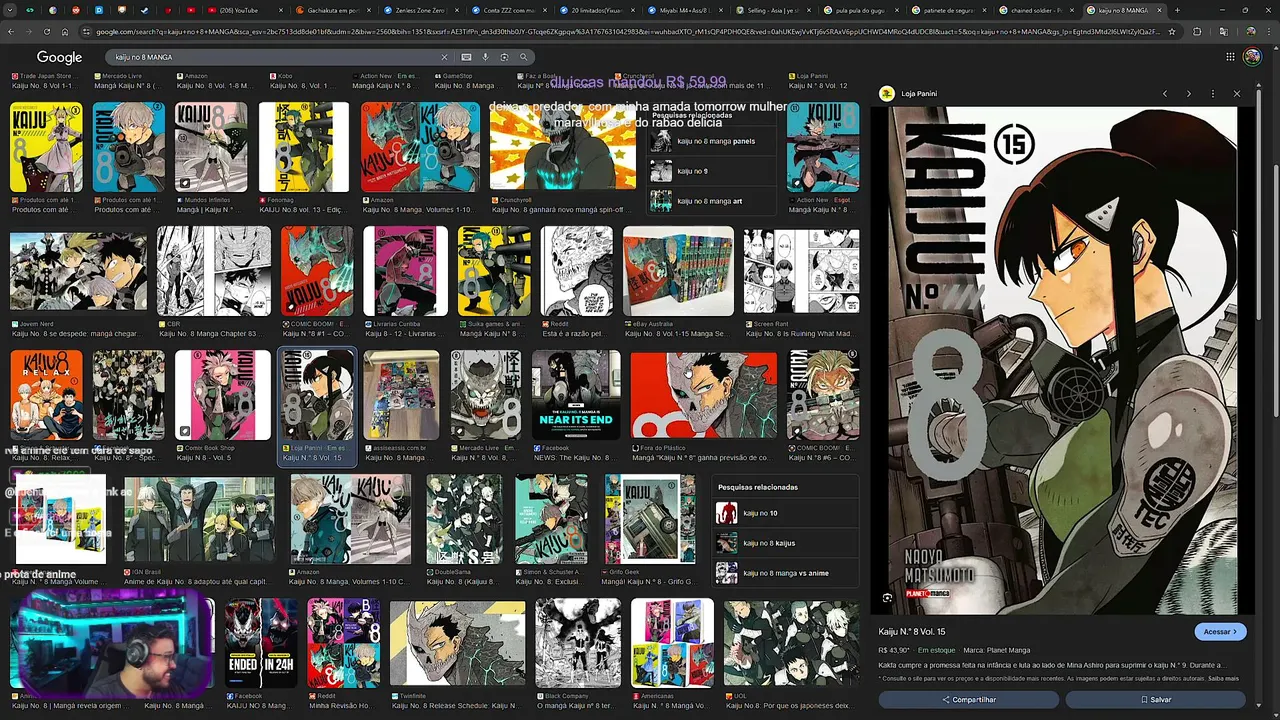
Task: Open the Crunchyroll spin-off image thumbnail
Action: click(562, 147)
